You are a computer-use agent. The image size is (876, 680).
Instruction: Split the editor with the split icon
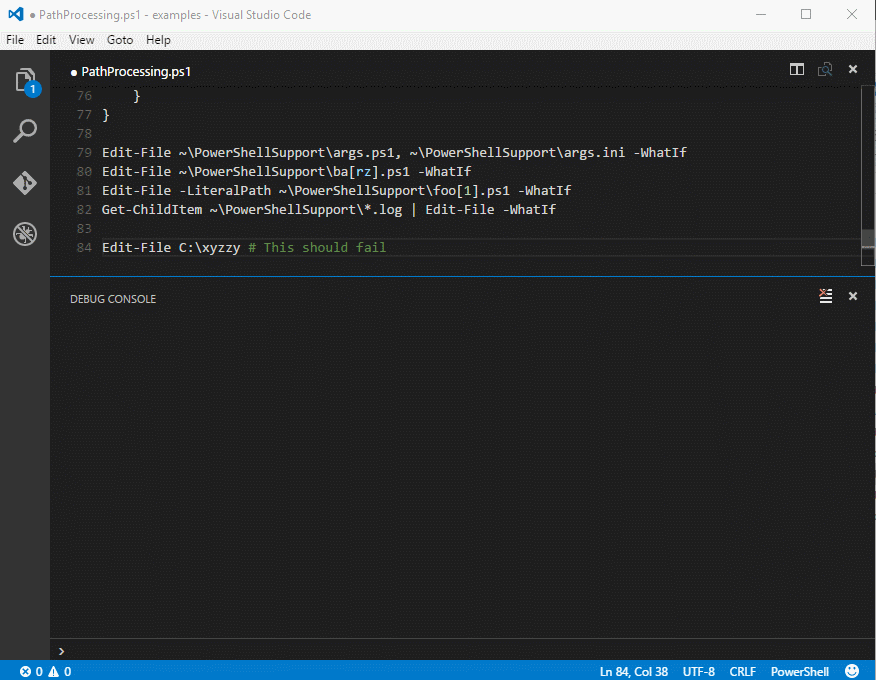pos(797,70)
